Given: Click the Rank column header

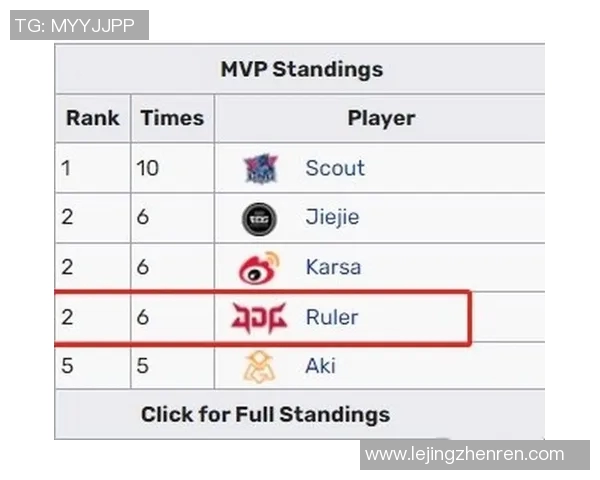Looking at the screenshot, I should (x=92, y=118).
